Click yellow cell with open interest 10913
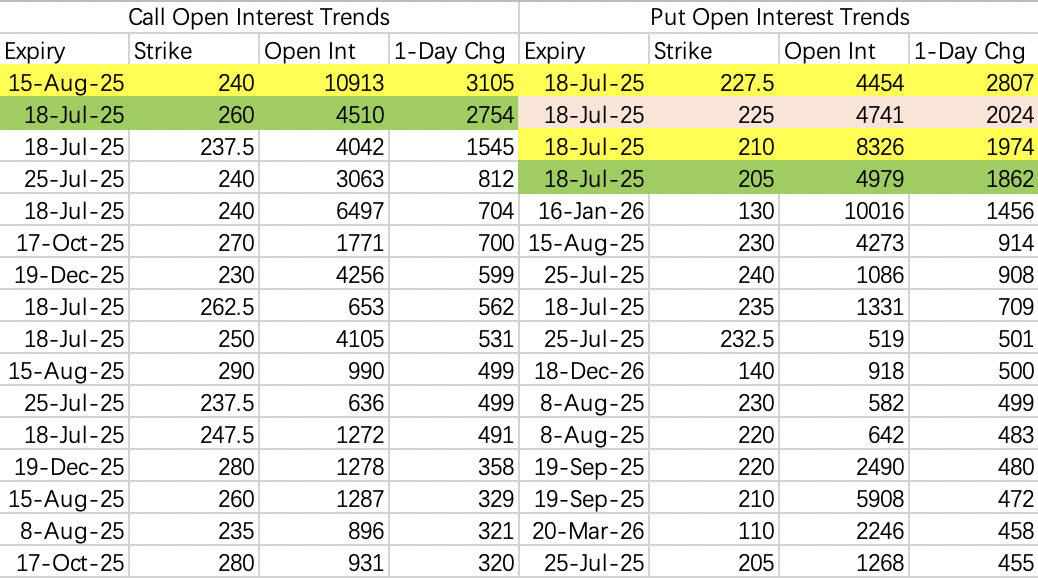This screenshot has width=1038, height=578. click(324, 82)
